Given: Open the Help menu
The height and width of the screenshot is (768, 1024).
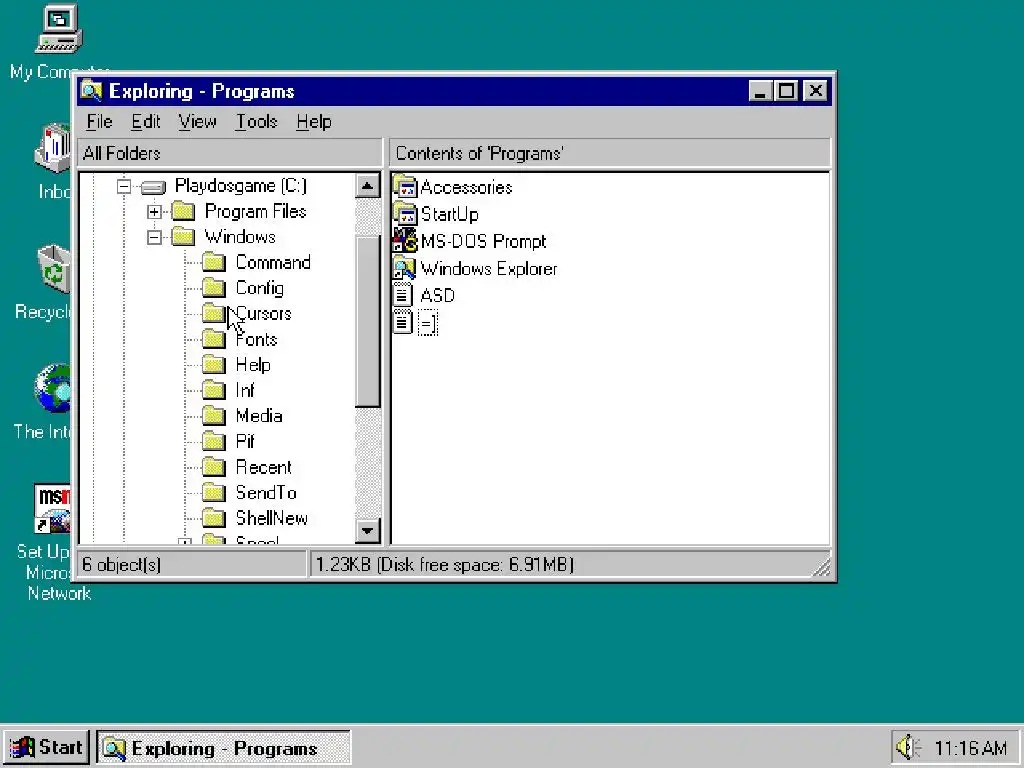Looking at the screenshot, I should click(313, 121).
